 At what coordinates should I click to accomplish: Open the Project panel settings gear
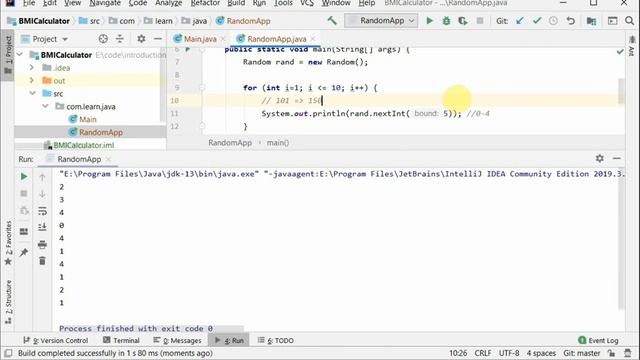coord(141,39)
